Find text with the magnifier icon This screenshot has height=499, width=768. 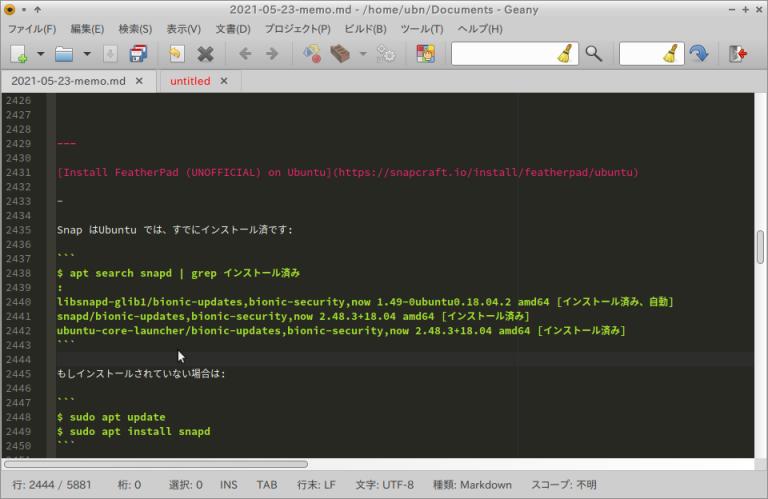[x=594, y=54]
